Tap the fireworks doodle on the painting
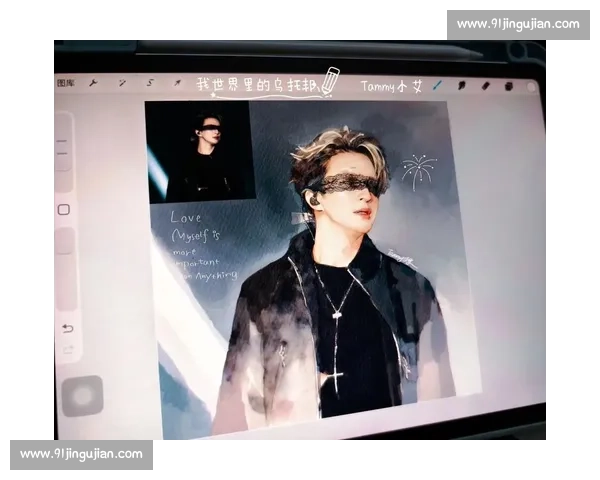Viewport: 600px width, 480px height. point(418,171)
